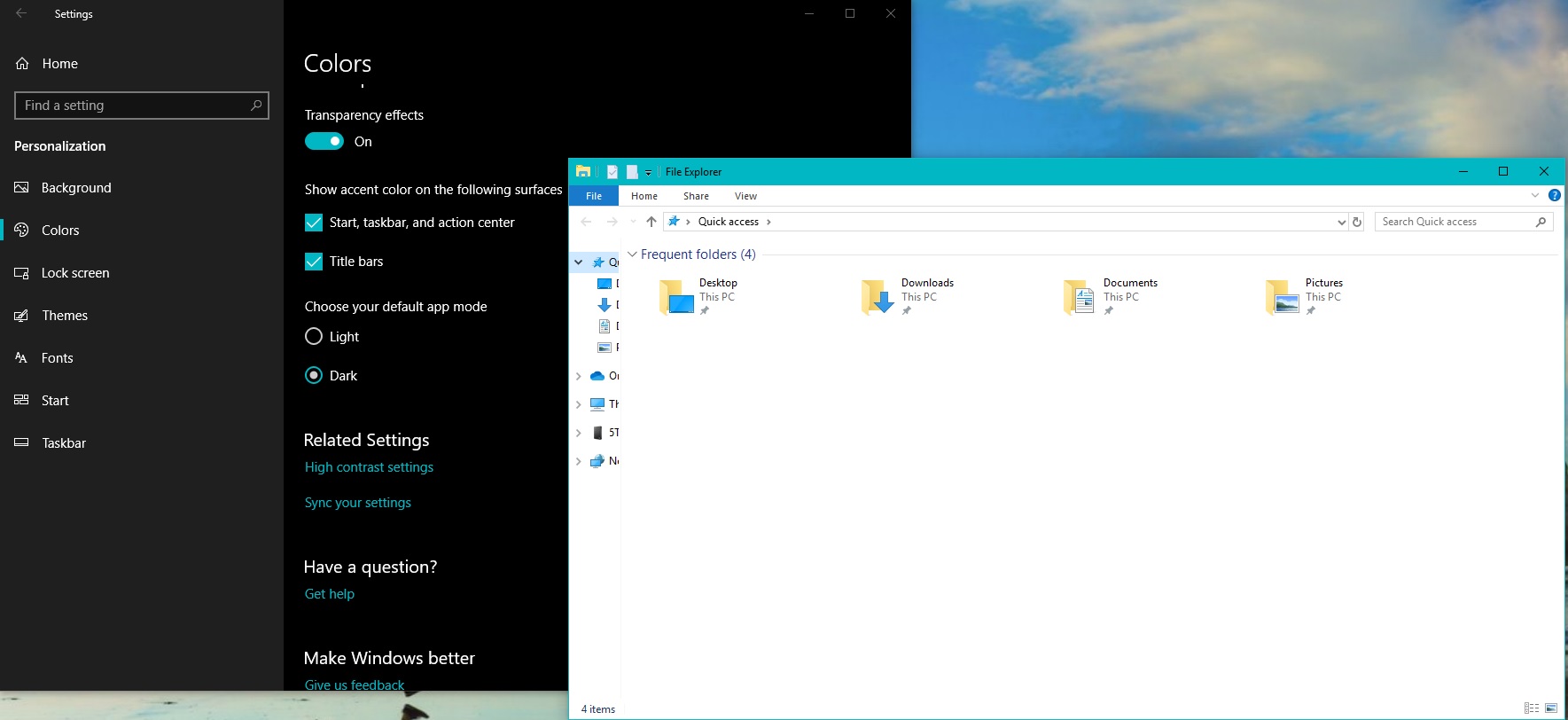1568x720 pixels.
Task: Select Colors in the Settings sidebar
Action: (47, 231)
